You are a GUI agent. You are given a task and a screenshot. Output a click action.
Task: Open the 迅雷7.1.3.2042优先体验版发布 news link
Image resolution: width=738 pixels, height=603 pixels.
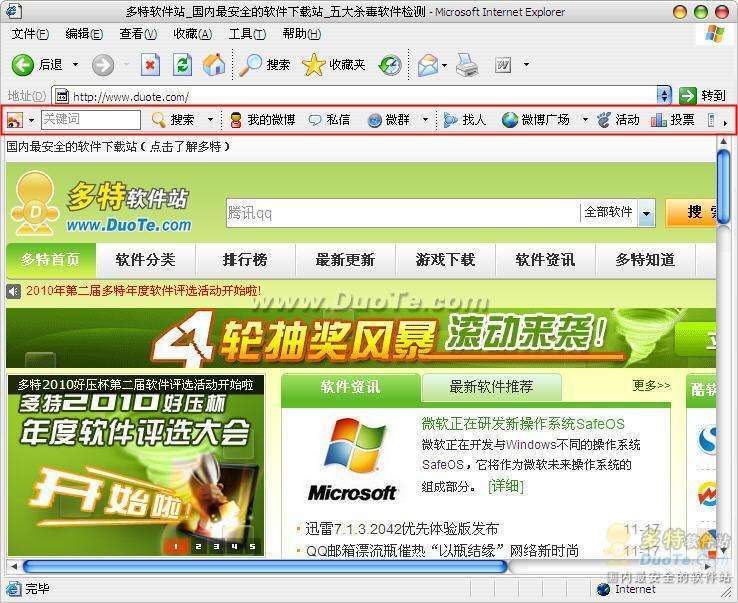point(402,529)
